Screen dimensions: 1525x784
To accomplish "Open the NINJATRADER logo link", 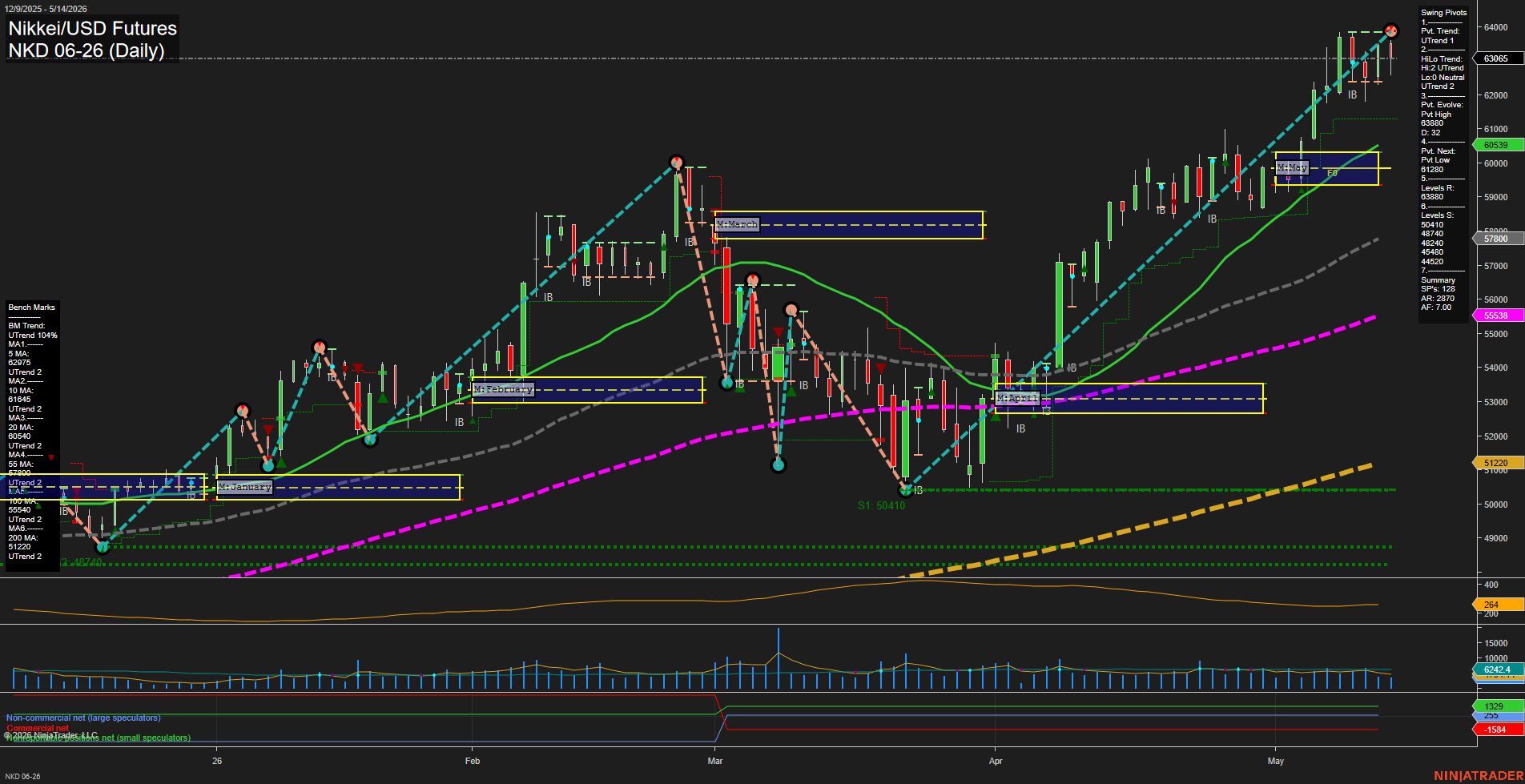I will click(1478, 776).
